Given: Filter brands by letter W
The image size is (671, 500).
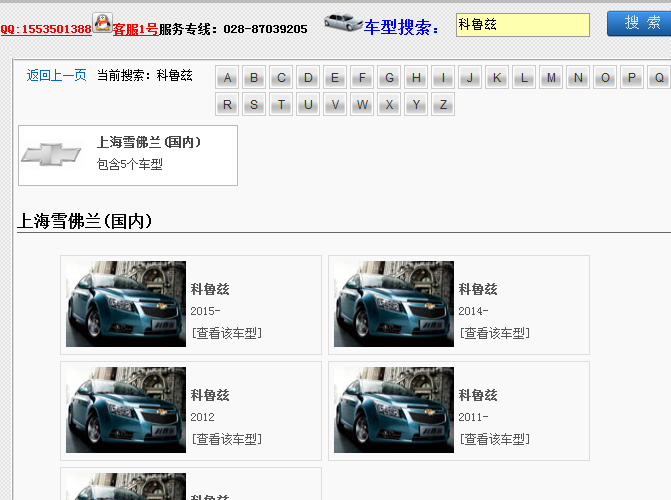Looking at the screenshot, I should 362,104.
